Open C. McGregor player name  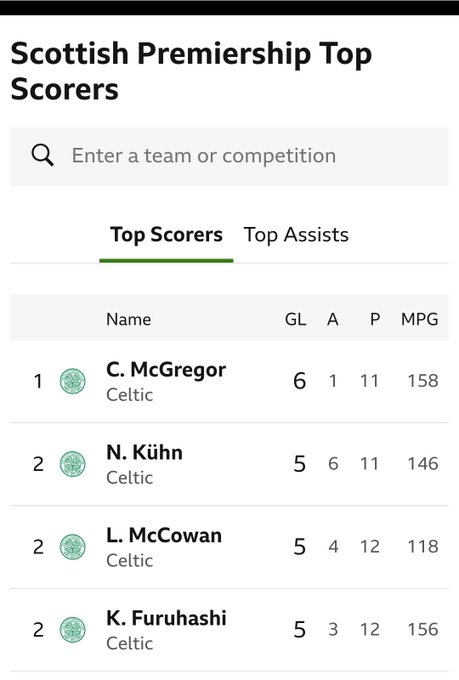coord(166,369)
